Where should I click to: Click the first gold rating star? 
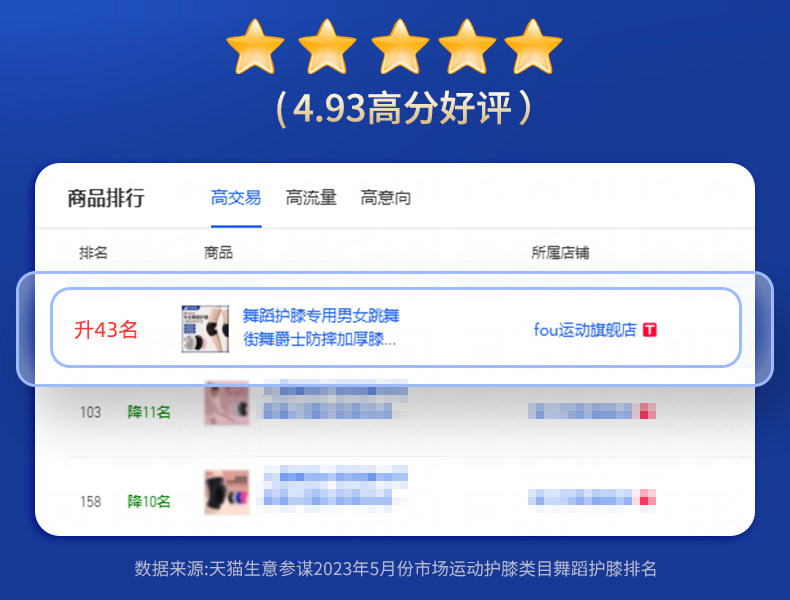pos(255,47)
